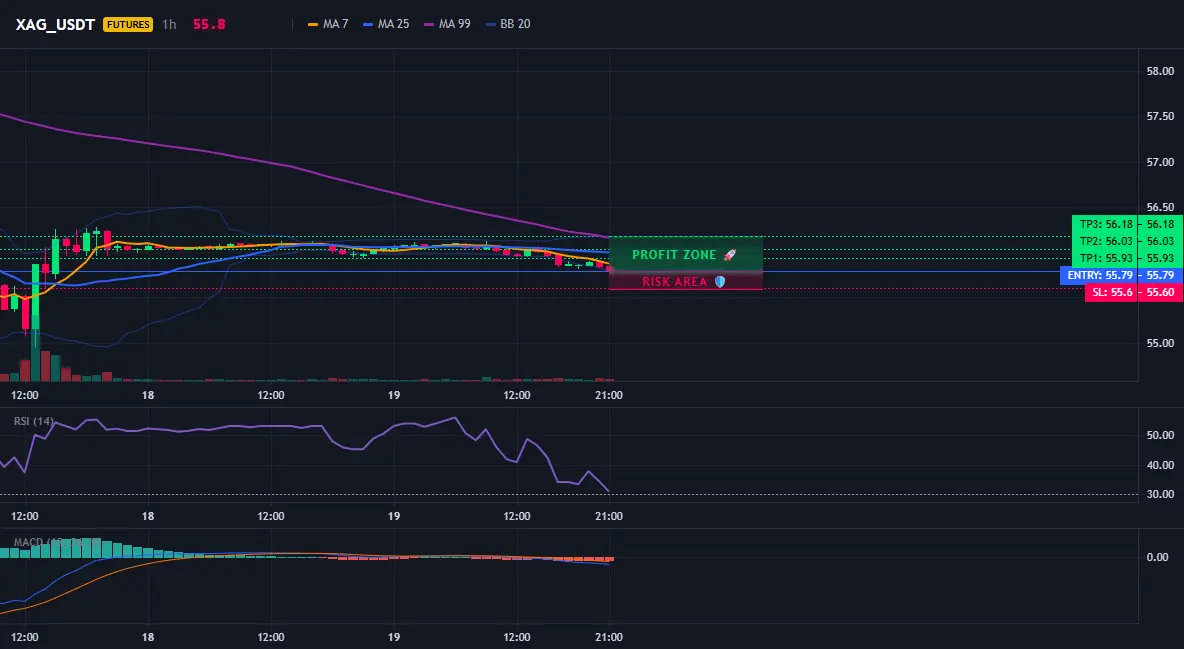
Task: Click the ENTRY: 55.79 price tag
Action: (x=1099, y=275)
